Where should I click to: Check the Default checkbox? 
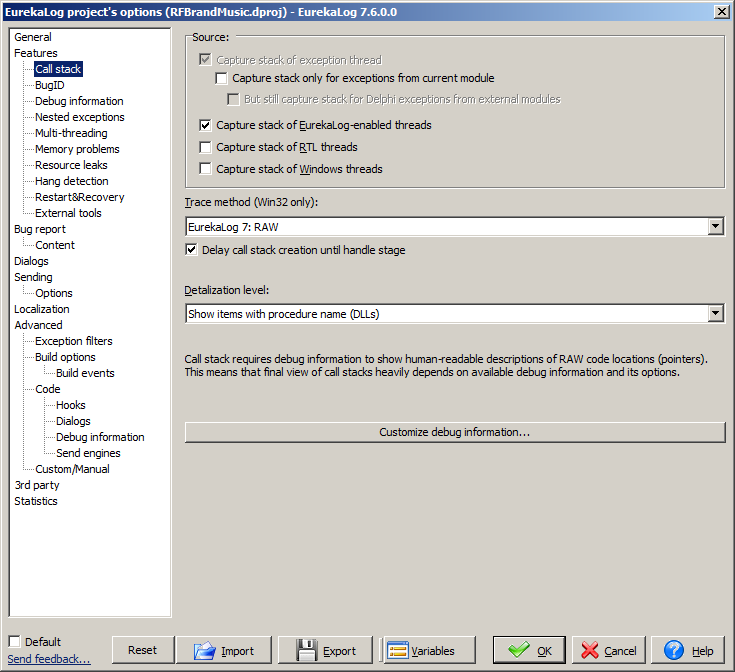tap(15, 642)
